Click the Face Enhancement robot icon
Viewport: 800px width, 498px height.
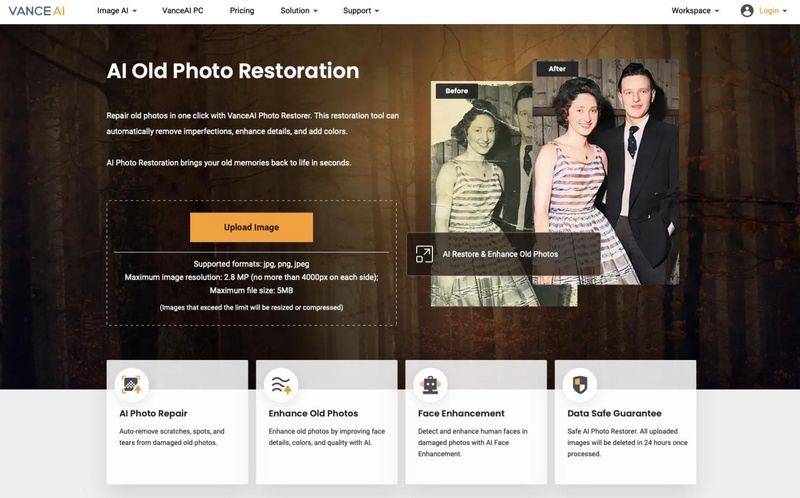pos(431,385)
